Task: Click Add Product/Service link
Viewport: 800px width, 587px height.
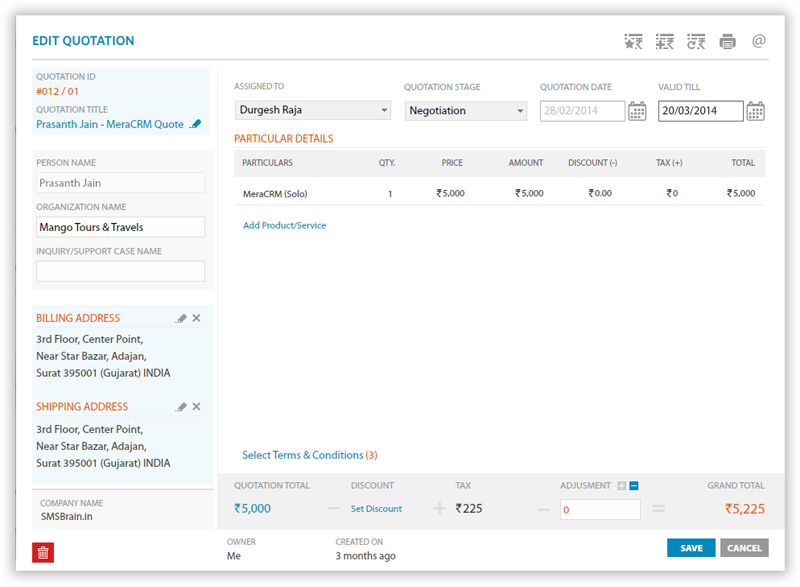Action: click(x=284, y=226)
